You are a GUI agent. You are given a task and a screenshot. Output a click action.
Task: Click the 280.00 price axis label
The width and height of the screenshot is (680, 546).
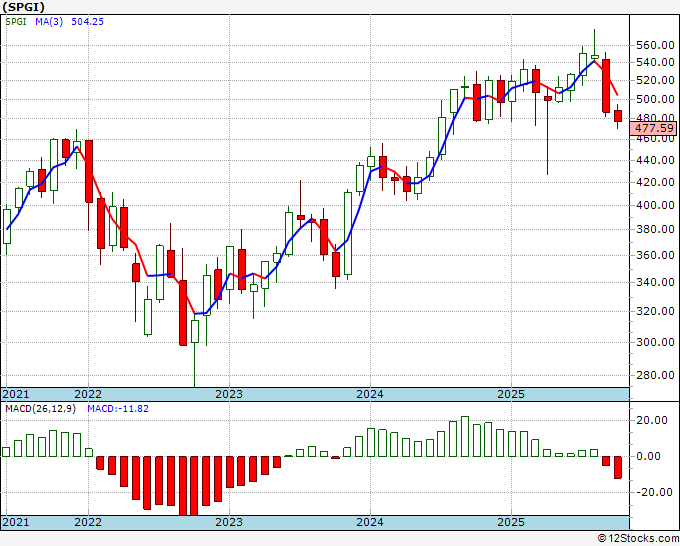pyautogui.click(x=655, y=375)
